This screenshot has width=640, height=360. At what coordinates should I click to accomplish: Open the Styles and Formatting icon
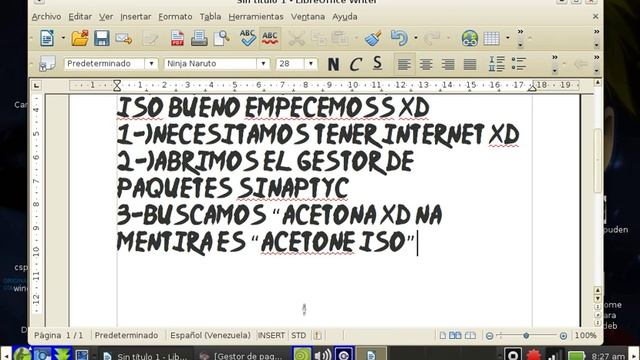pyautogui.click(x=47, y=64)
